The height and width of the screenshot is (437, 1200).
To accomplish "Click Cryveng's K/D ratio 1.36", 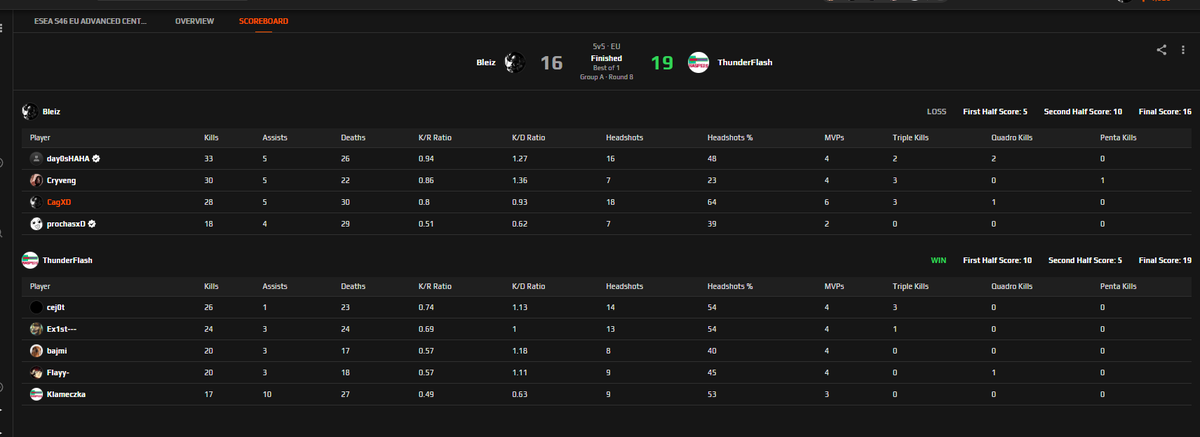I will 519,180.
